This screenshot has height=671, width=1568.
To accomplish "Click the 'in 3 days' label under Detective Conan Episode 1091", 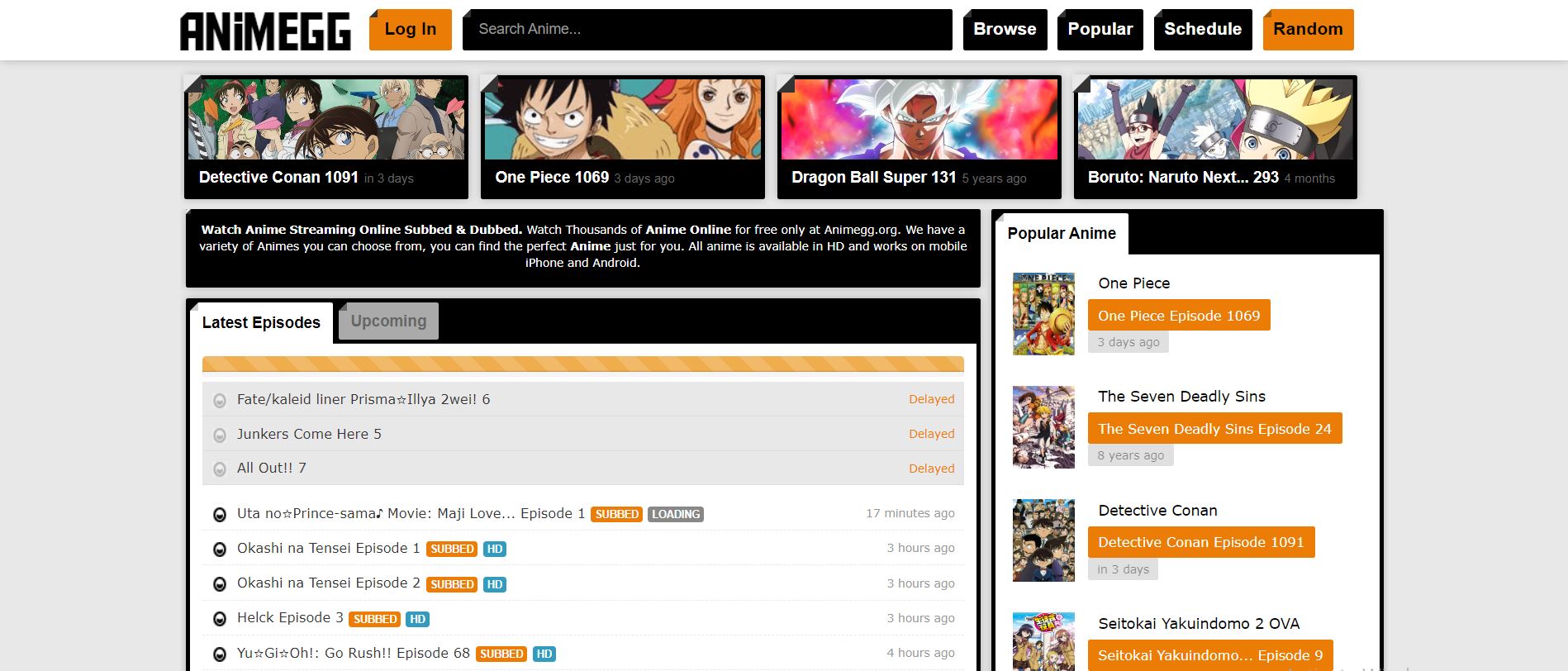I will point(1123,569).
